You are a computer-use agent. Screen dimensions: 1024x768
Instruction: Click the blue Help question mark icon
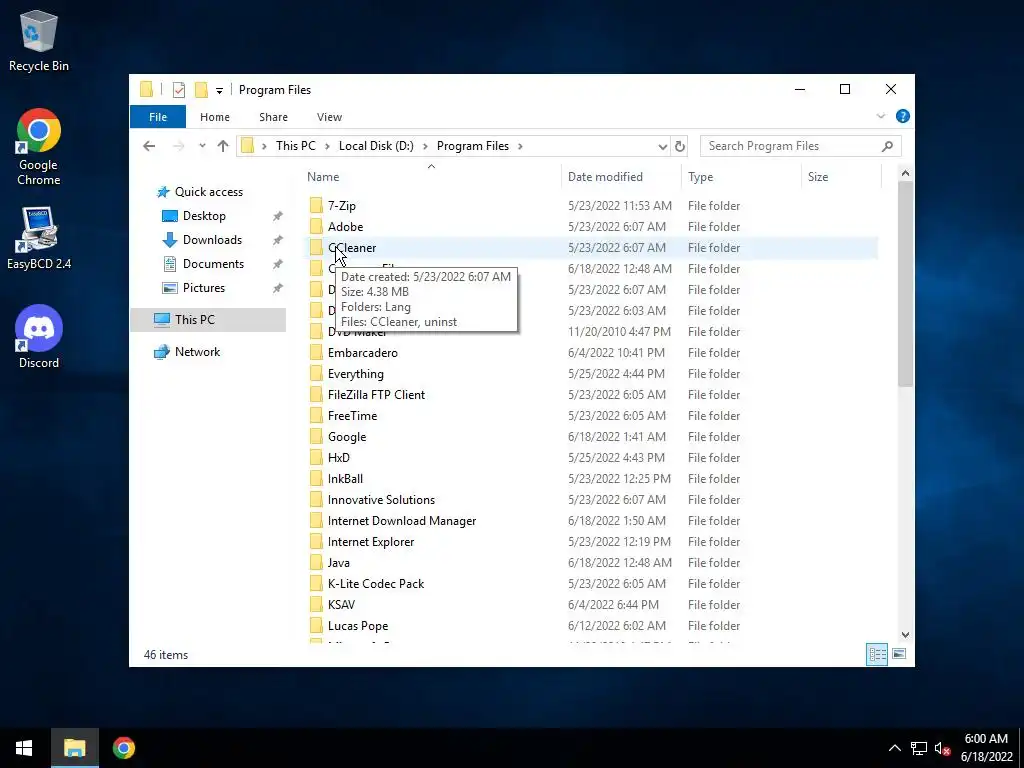pyautogui.click(x=903, y=116)
